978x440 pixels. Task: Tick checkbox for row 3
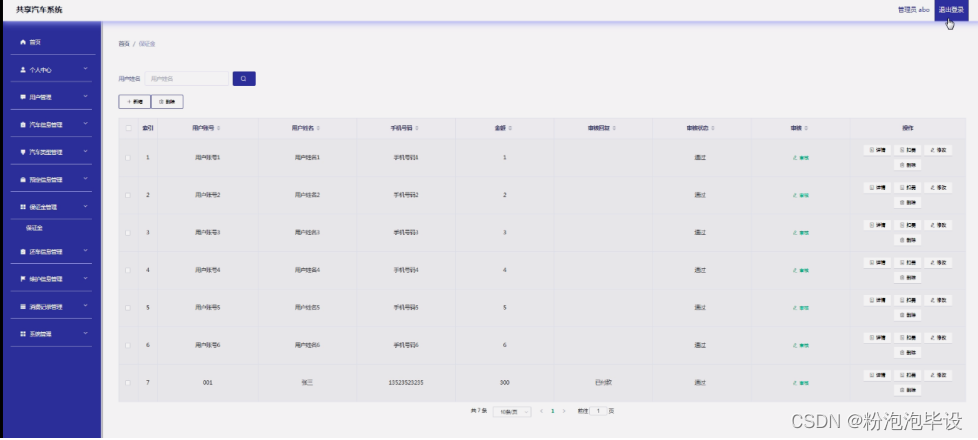coord(128,233)
